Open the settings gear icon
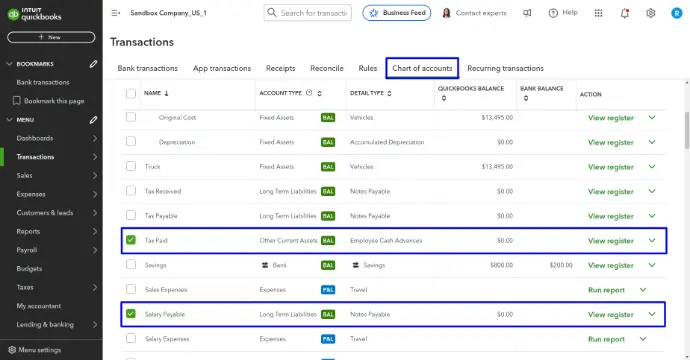690x360 pixels. pos(650,13)
